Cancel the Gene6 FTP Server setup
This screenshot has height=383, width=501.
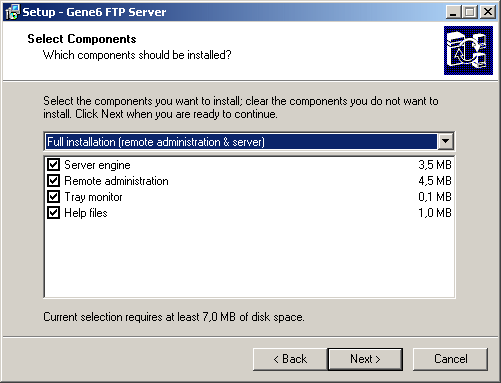point(450,359)
